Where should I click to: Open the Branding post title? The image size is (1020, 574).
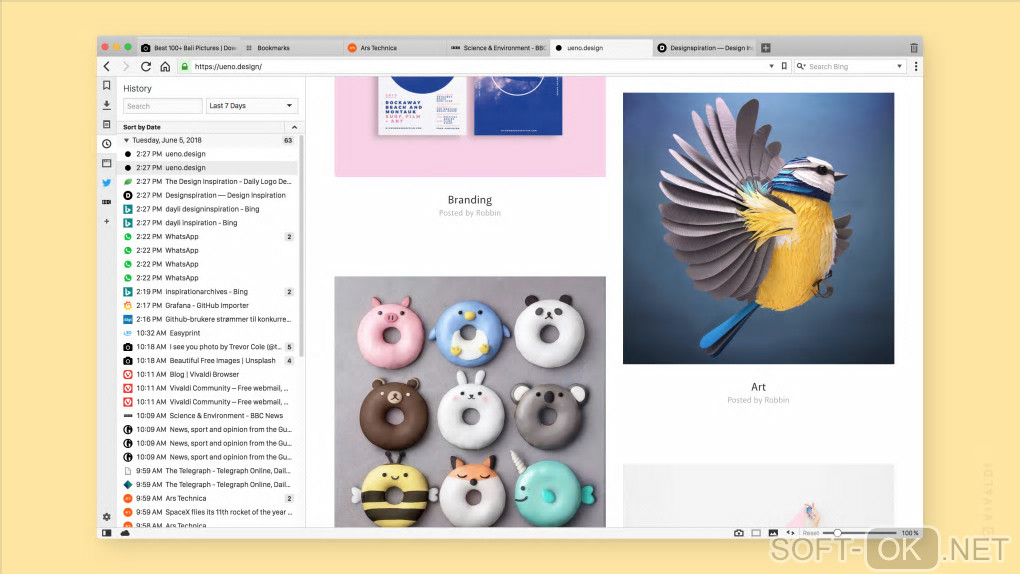[470, 200]
